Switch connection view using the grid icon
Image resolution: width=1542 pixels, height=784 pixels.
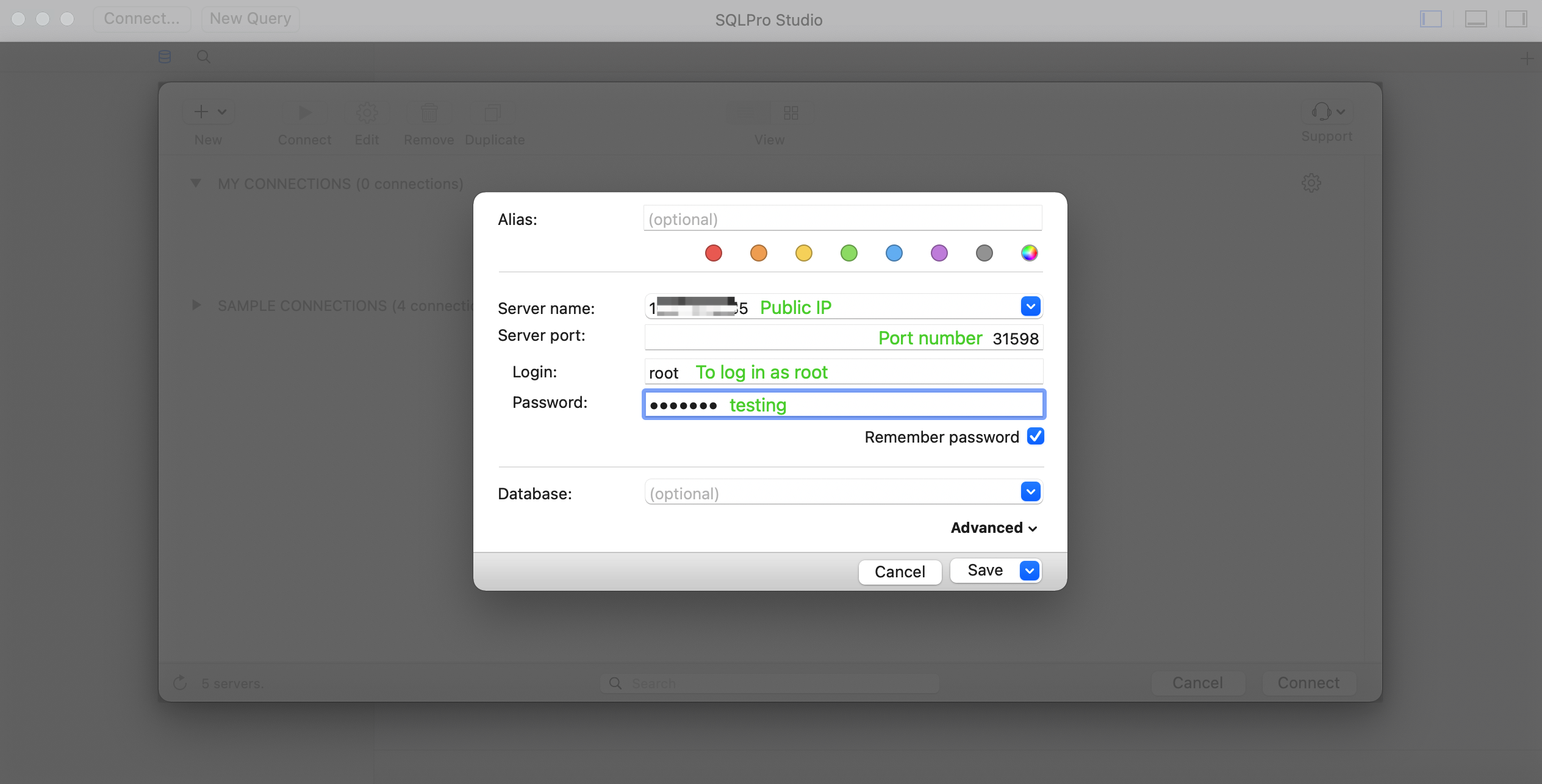coord(790,113)
